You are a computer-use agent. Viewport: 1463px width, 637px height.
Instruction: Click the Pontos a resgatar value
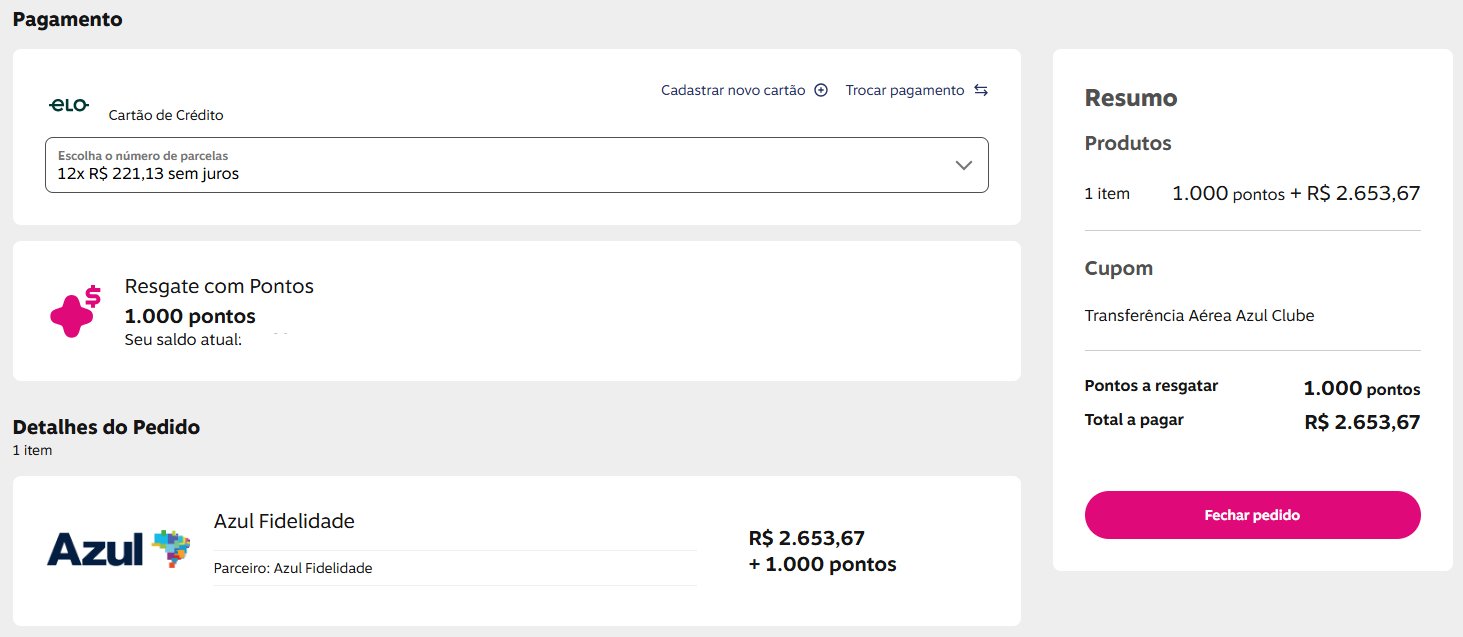[1361, 389]
